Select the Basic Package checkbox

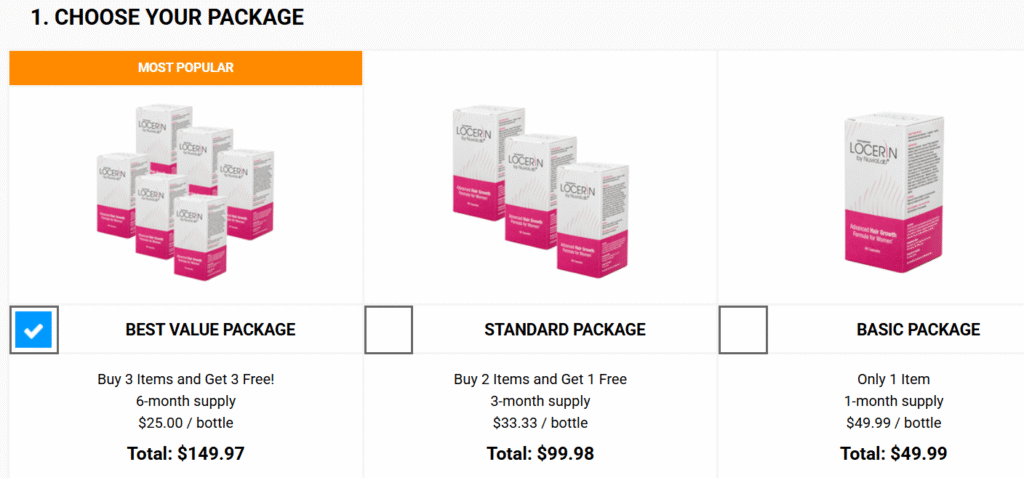(743, 330)
